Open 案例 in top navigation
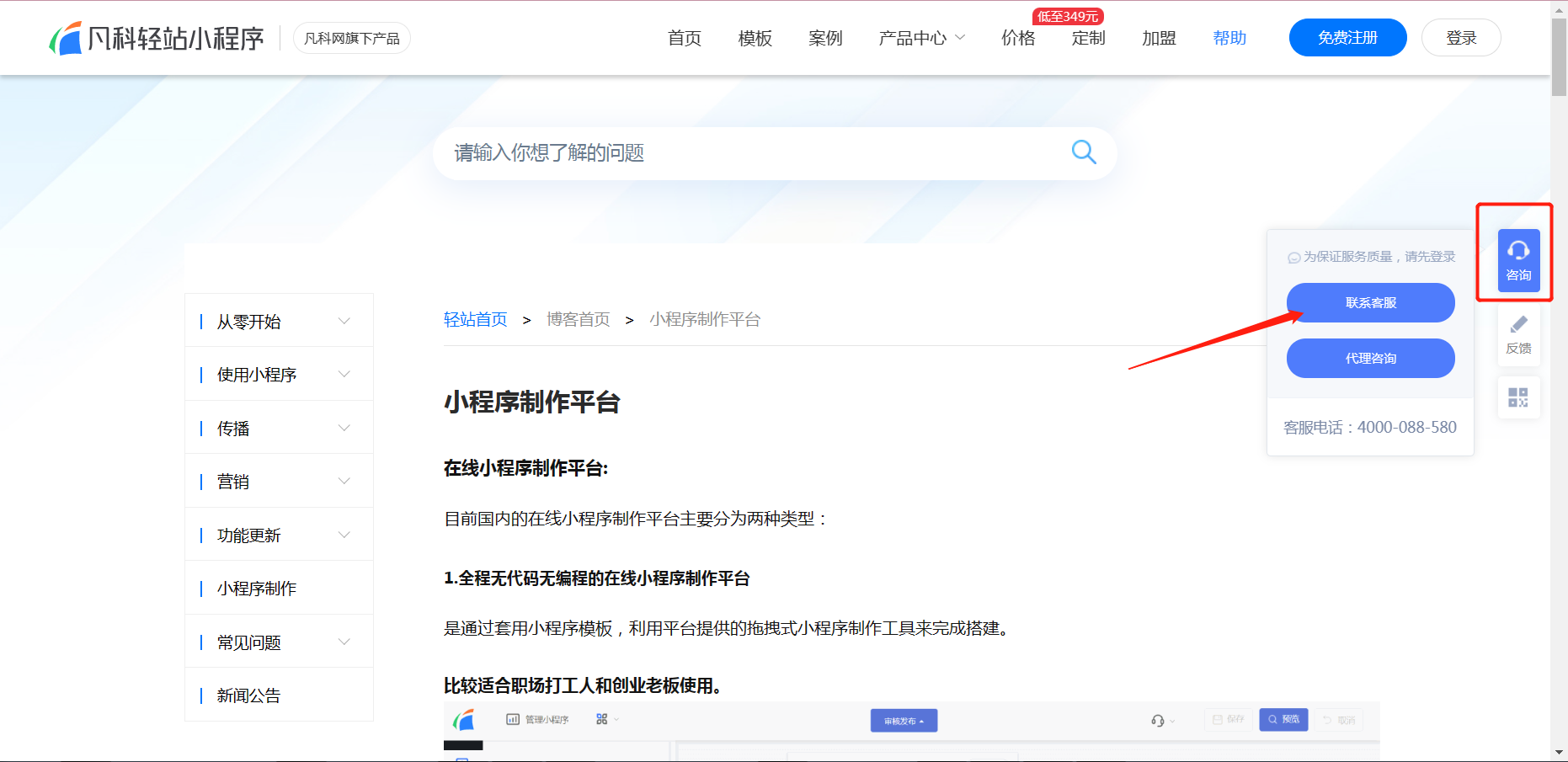Image resolution: width=1568 pixels, height=762 pixels. (825, 38)
